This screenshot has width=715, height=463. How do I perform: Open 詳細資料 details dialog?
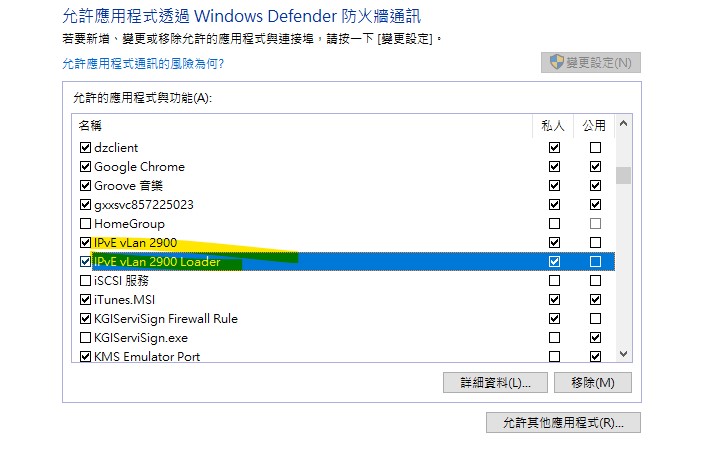[x=494, y=383]
